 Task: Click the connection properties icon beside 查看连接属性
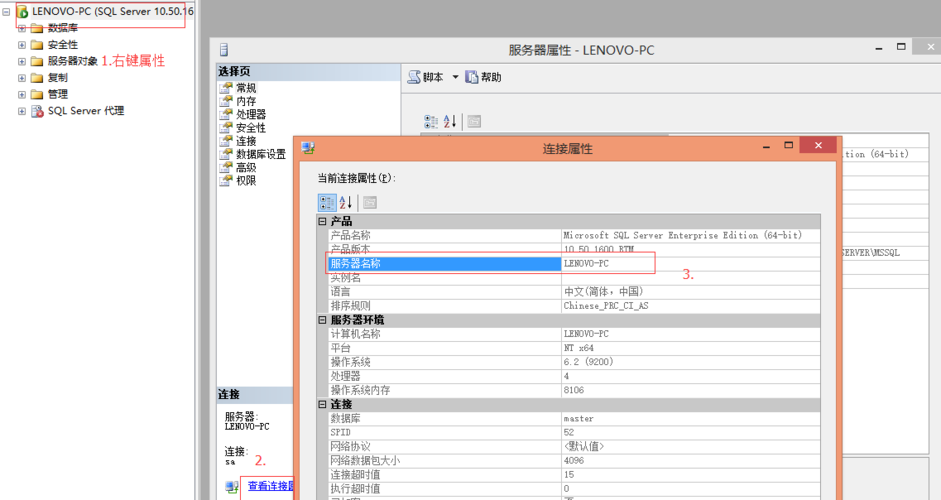tap(232, 487)
